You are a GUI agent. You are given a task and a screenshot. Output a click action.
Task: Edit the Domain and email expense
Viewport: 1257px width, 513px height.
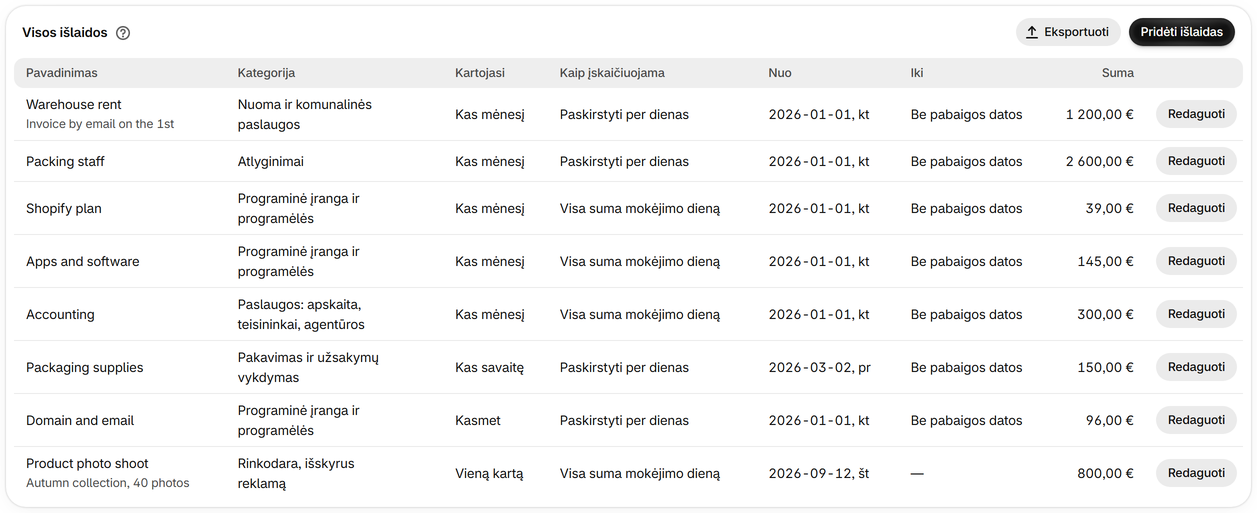tap(1196, 420)
